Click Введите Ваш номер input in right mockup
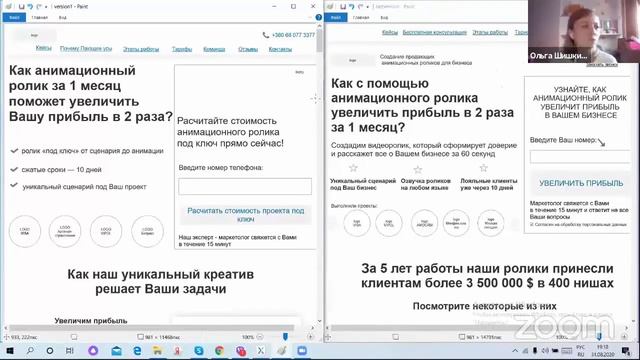This screenshot has height=360, width=640. pyautogui.click(x=580, y=156)
